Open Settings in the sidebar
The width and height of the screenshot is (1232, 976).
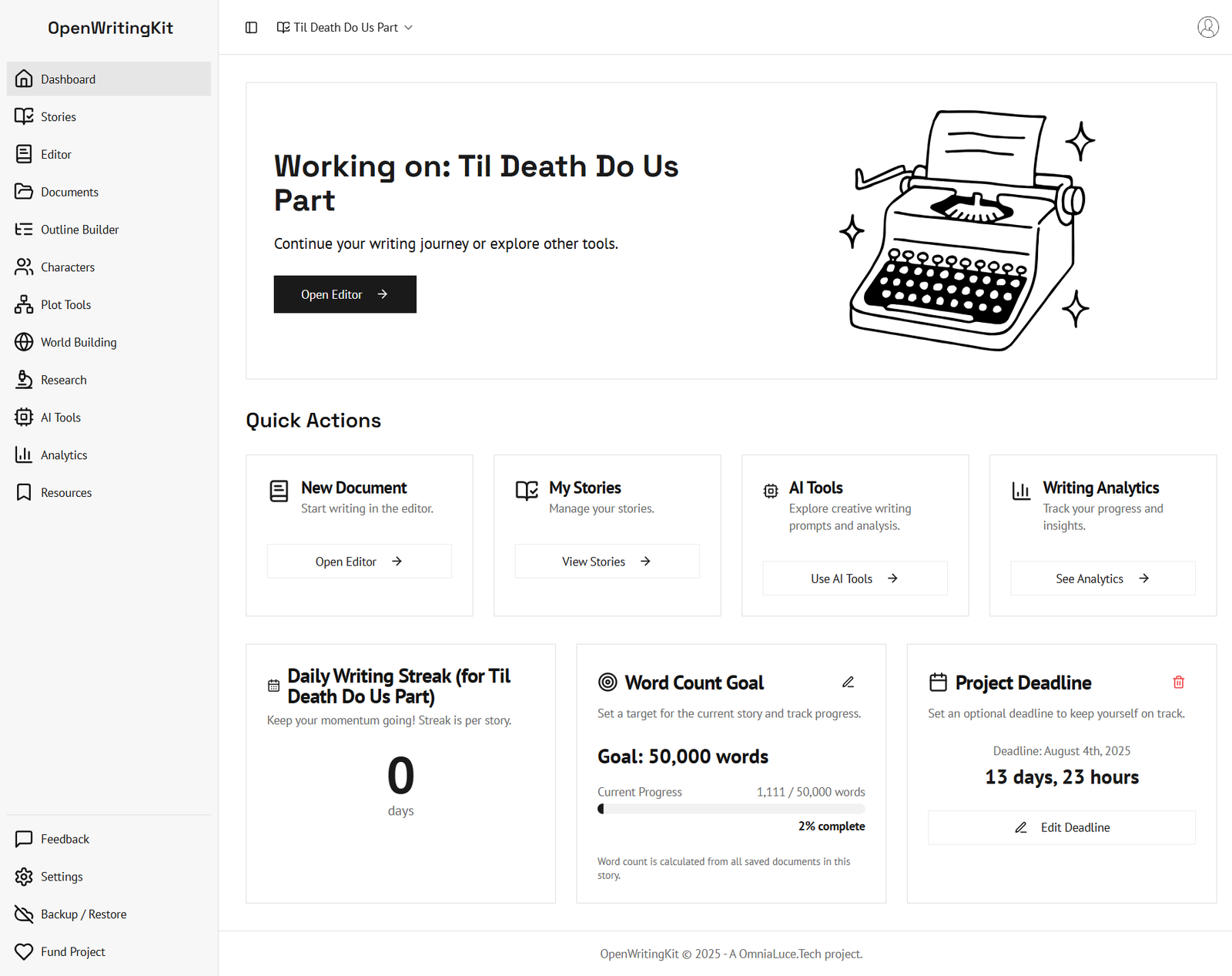pos(62,877)
